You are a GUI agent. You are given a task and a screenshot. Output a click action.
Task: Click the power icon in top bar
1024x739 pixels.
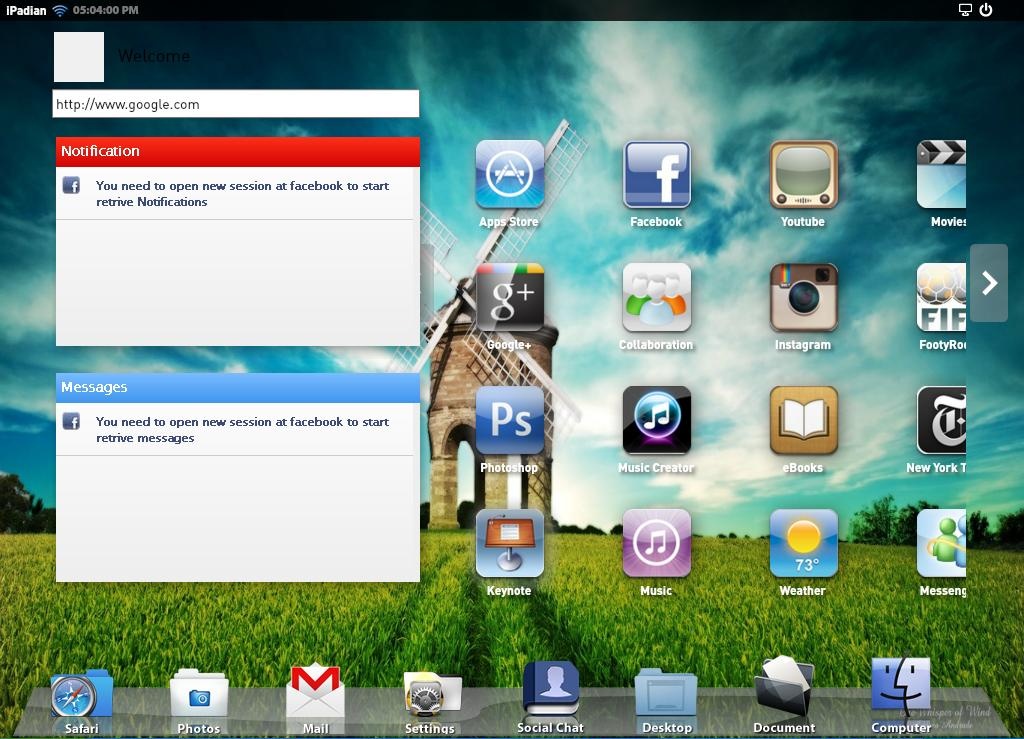pos(986,10)
